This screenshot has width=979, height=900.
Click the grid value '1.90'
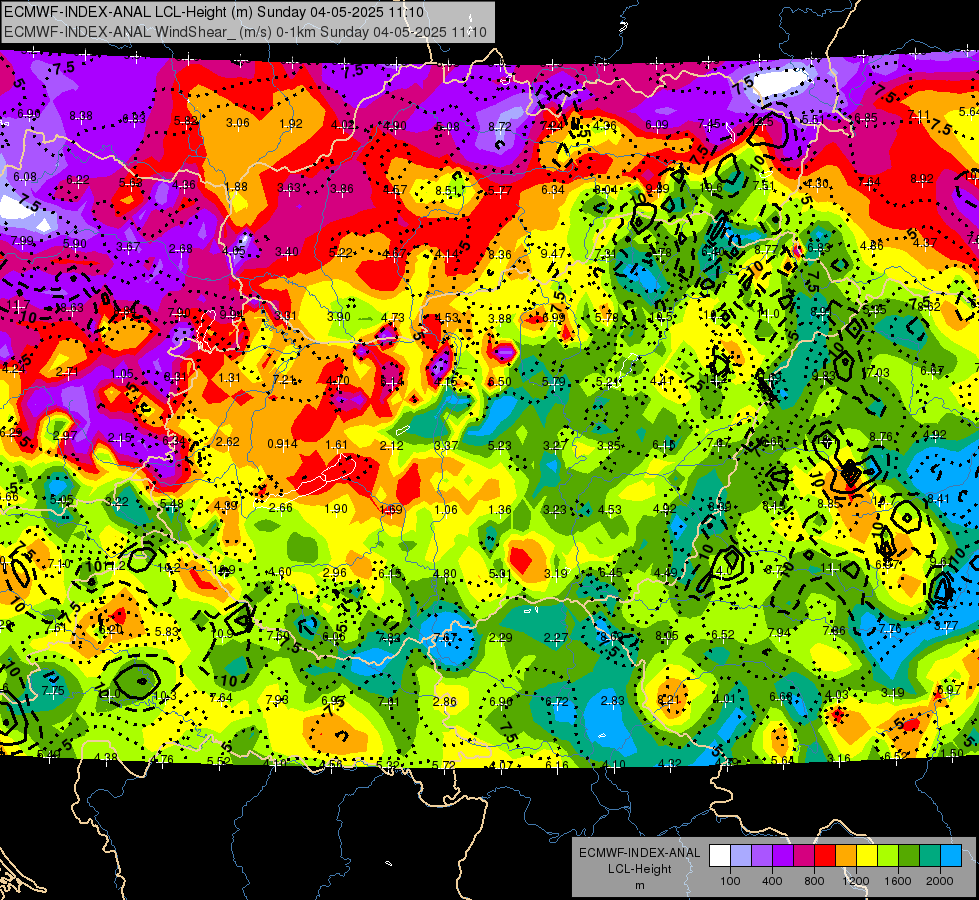[336, 508]
